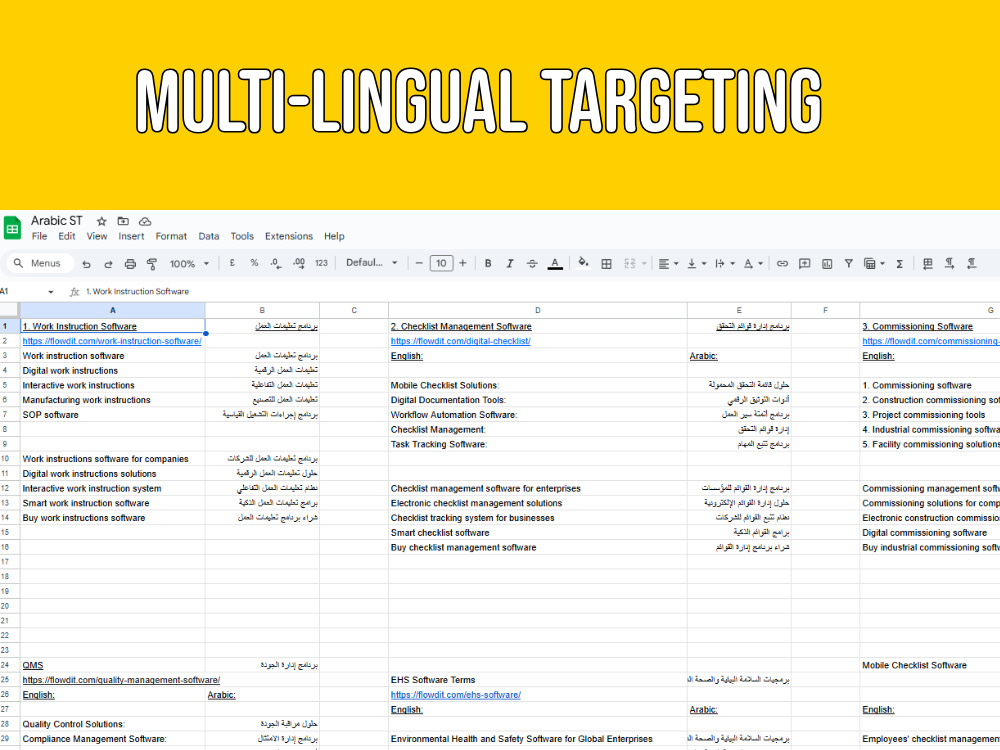Toggle italic formatting

pos(510,263)
